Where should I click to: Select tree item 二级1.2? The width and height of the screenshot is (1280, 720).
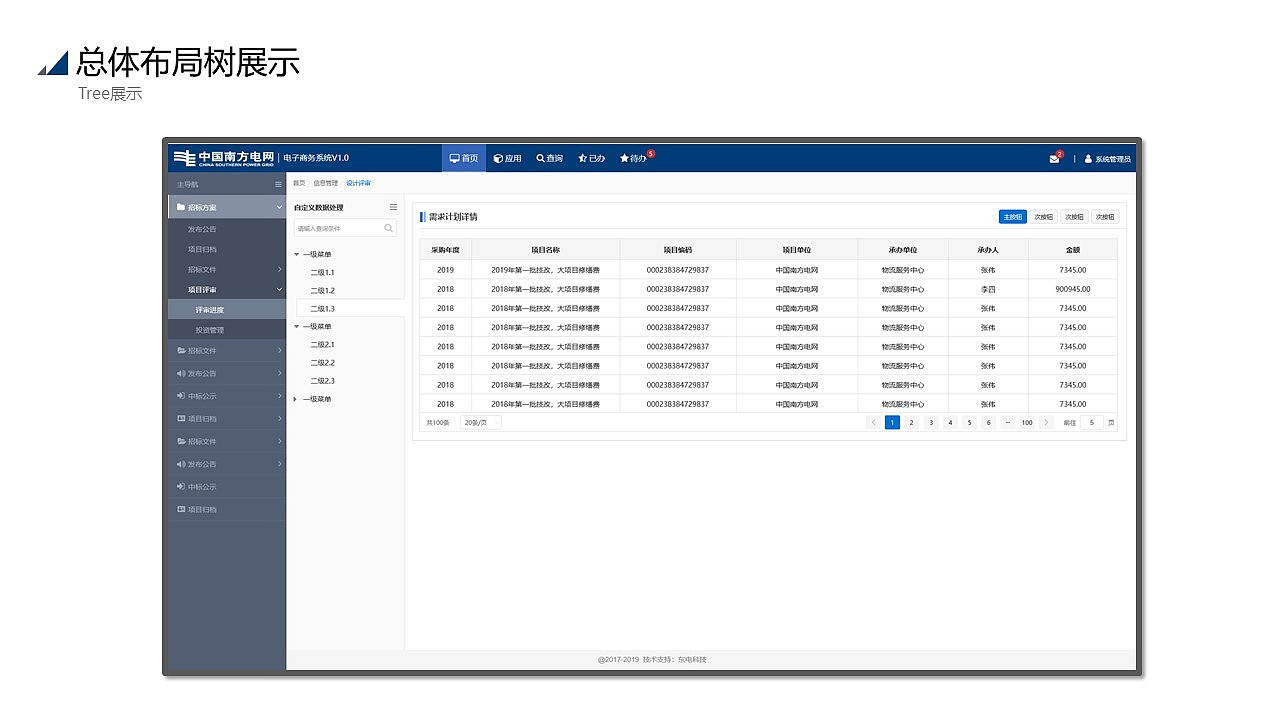pos(322,290)
